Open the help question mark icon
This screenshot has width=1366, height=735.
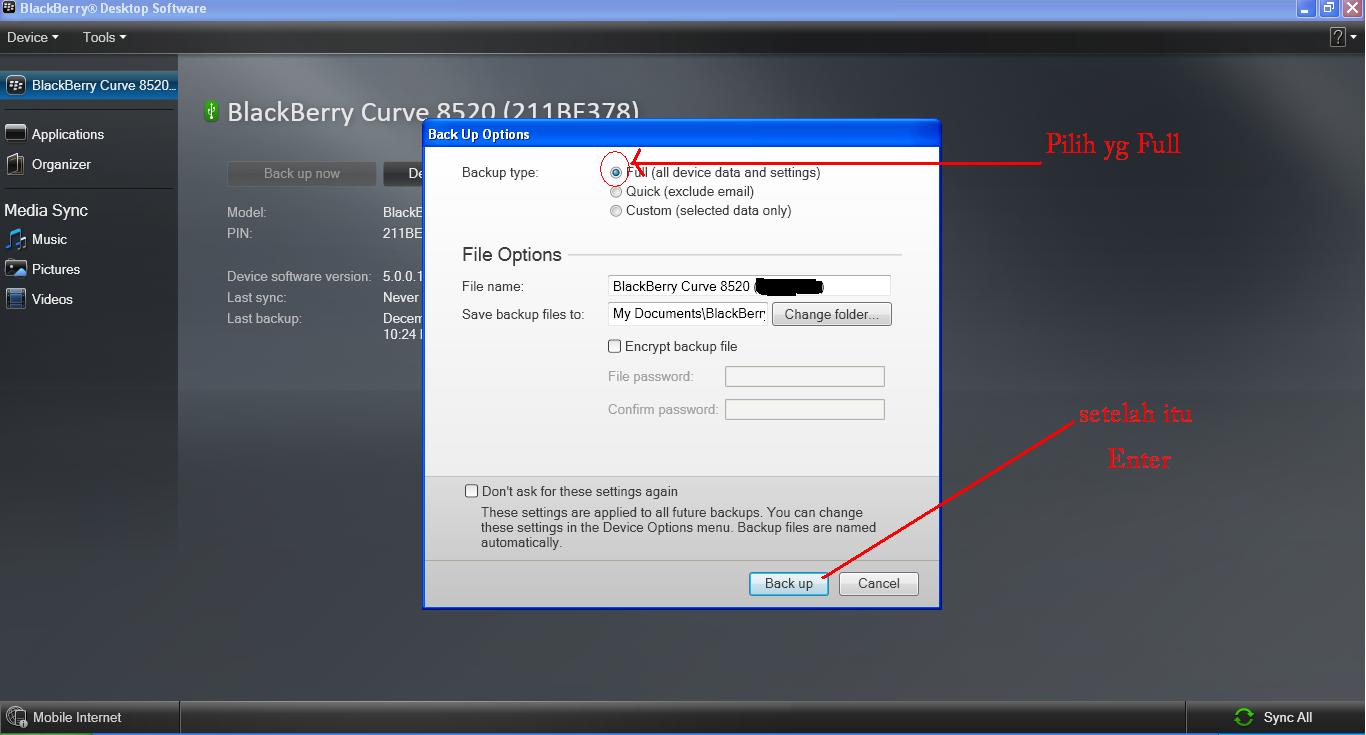point(1338,37)
